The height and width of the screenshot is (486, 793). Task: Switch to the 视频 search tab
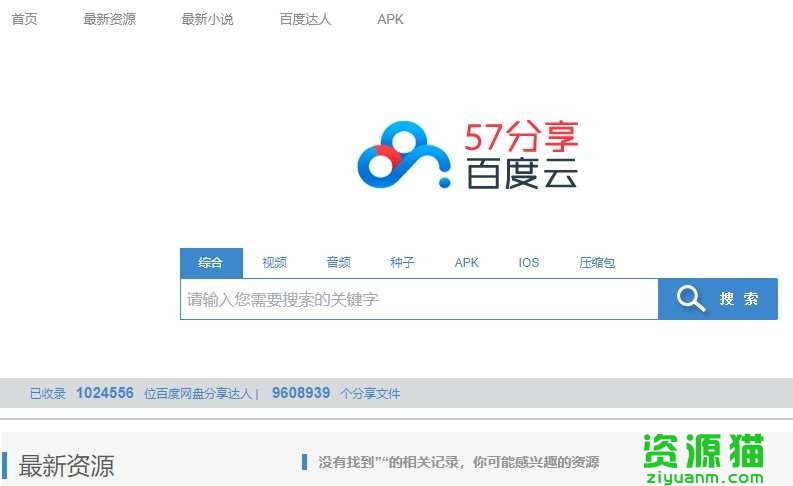point(275,262)
